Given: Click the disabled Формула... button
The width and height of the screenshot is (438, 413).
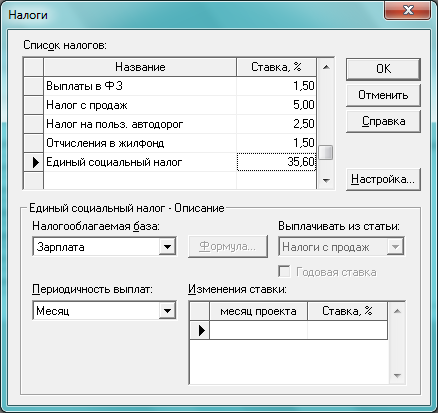Looking at the screenshot, I should pos(228,247).
